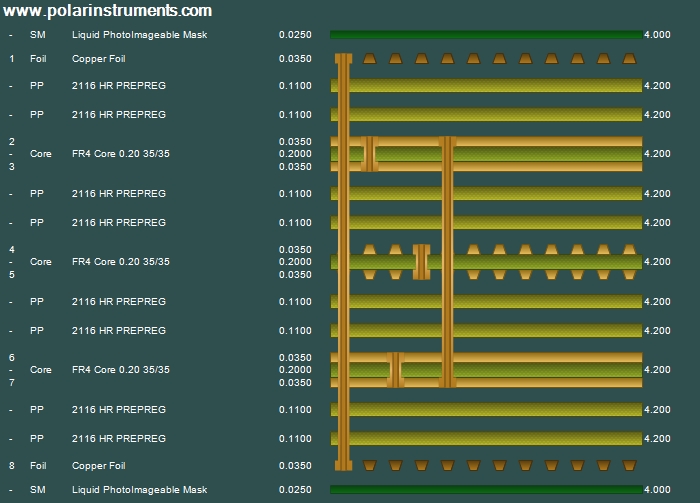Image resolution: width=700 pixels, height=503 pixels.
Task: Click FR4 Core label between layers 6 and 7
Action: [121, 370]
